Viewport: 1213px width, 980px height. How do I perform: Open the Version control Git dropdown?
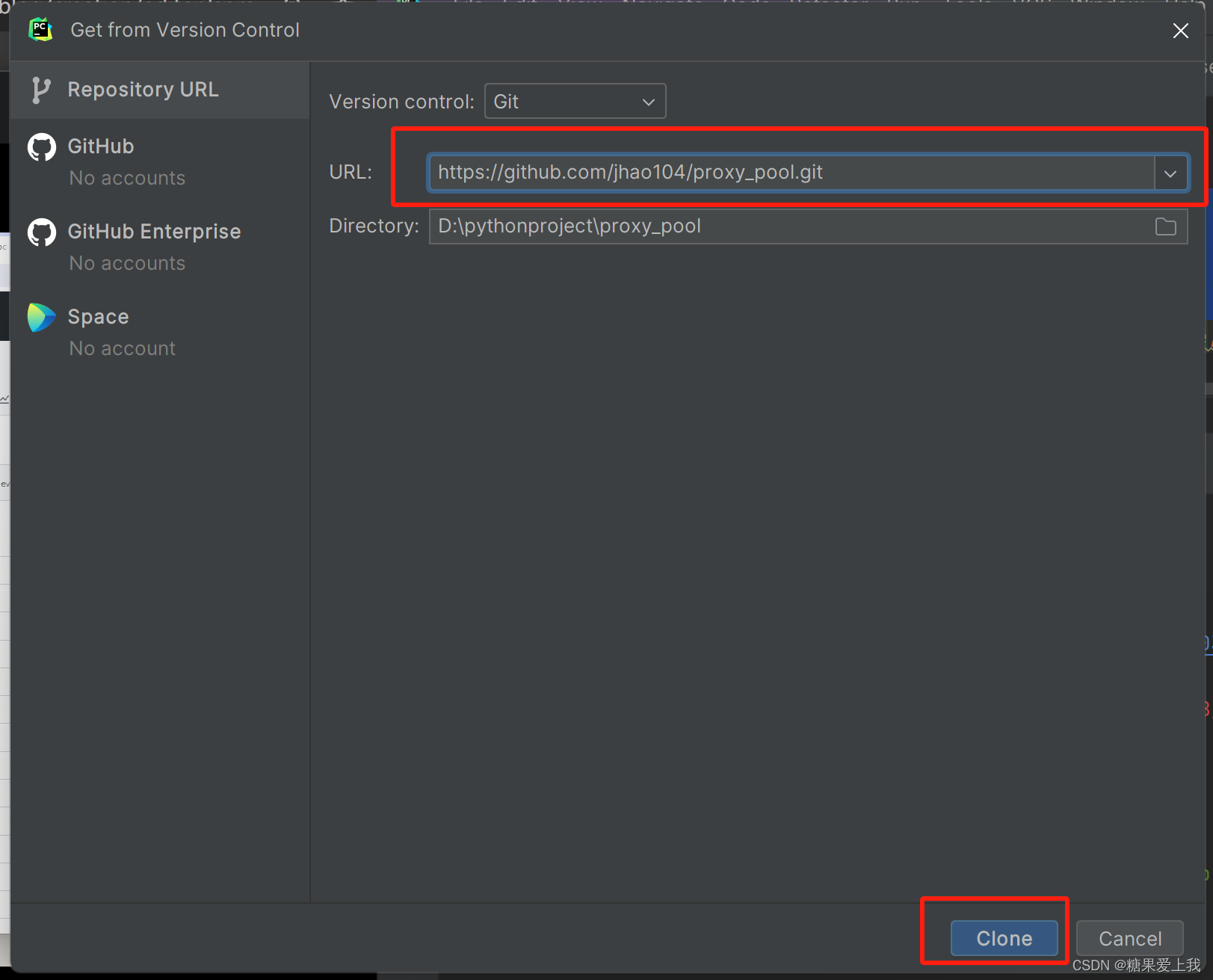coord(575,101)
